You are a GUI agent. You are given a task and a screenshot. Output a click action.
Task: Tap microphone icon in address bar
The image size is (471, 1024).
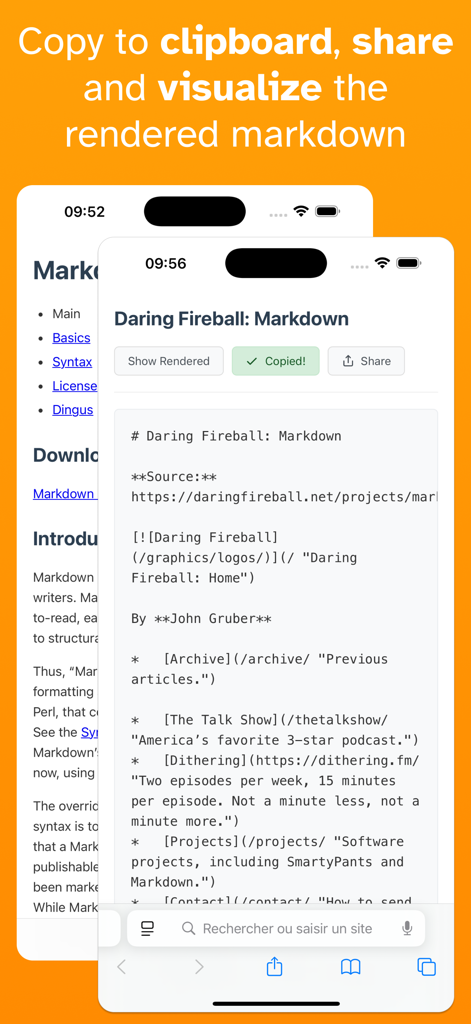(x=407, y=928)
